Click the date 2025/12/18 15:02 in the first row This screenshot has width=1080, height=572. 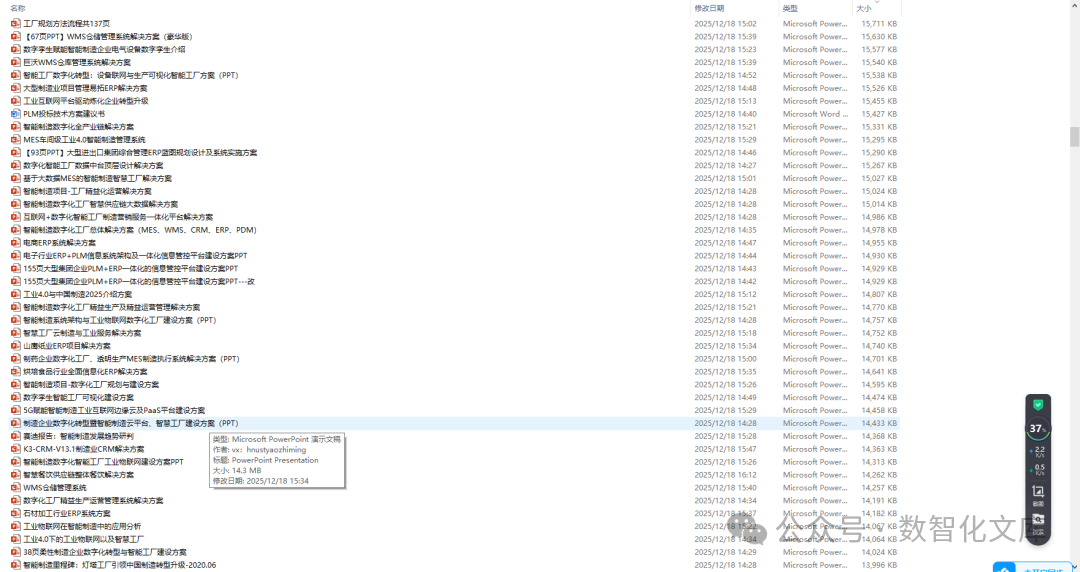pos(725,23)
